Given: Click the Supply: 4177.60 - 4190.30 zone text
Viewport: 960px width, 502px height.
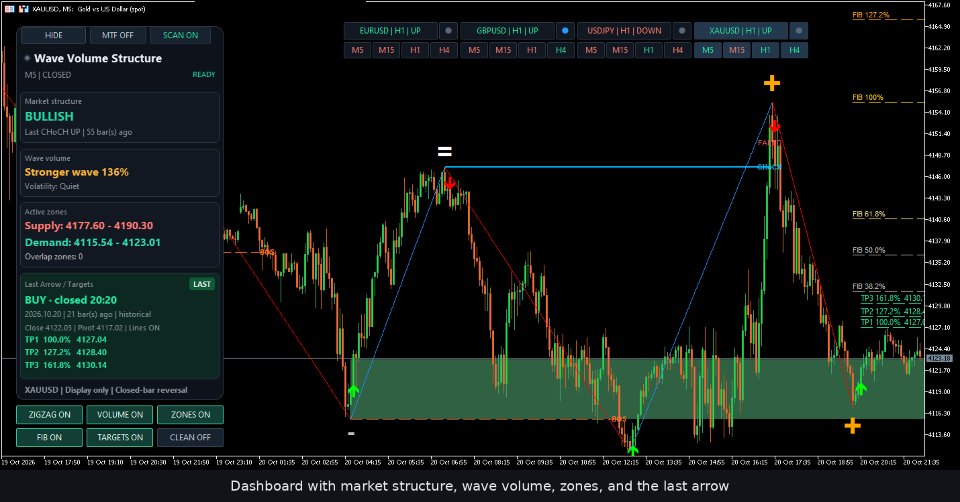Looking at the screenshot, I should pyautogui.click(x=89, y=226).
